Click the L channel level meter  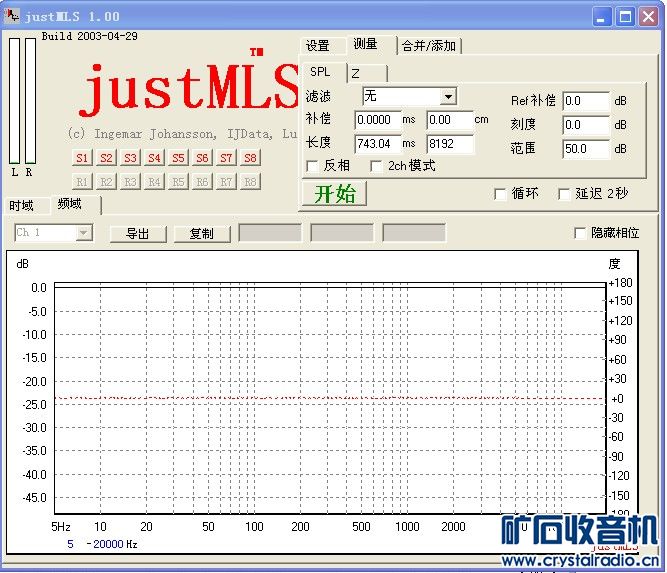(x=14, y=101)
